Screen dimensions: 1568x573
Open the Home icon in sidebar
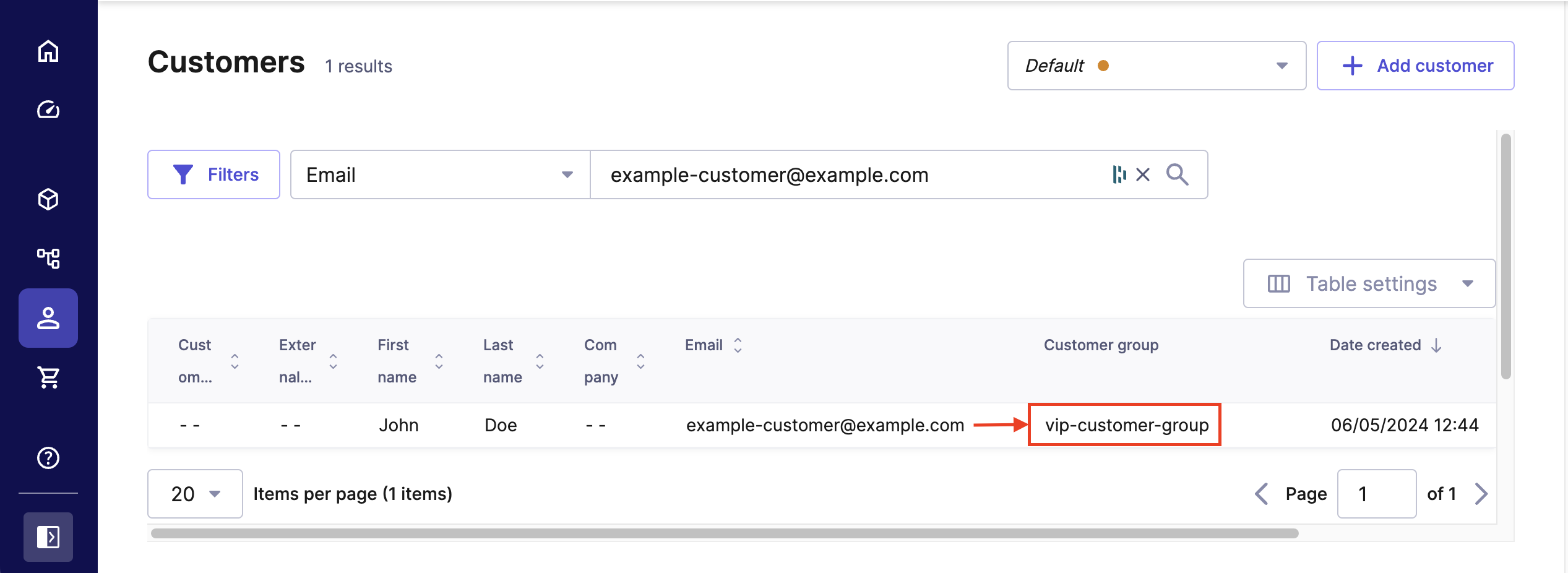(48, 51)
